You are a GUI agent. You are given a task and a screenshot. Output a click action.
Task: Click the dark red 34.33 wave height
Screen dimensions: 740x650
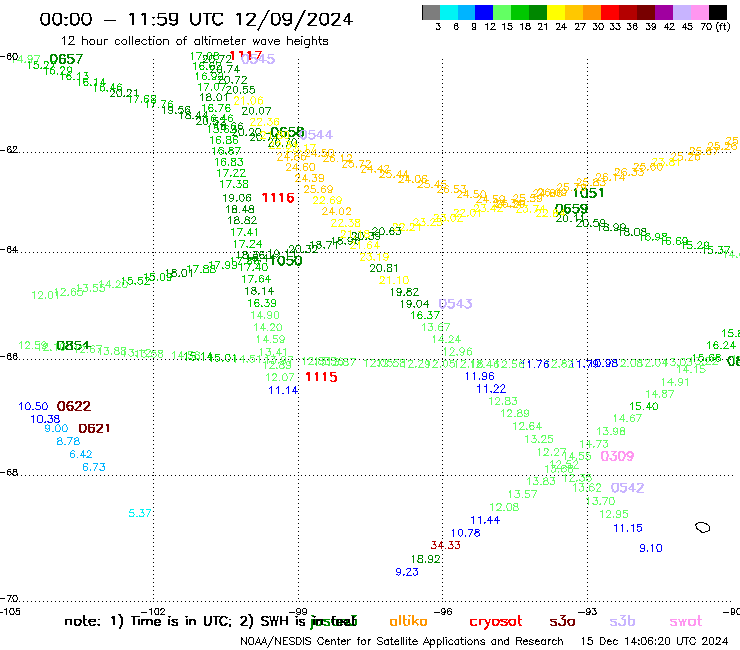tap(446, 545)
